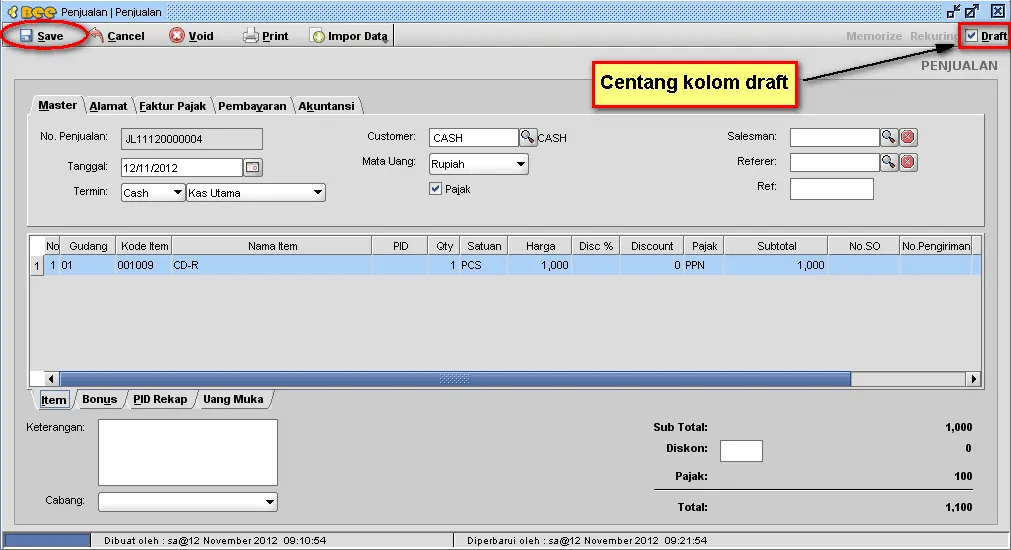Click the Qty column header
The image size is (1011, 550).
tap(444, 246)
